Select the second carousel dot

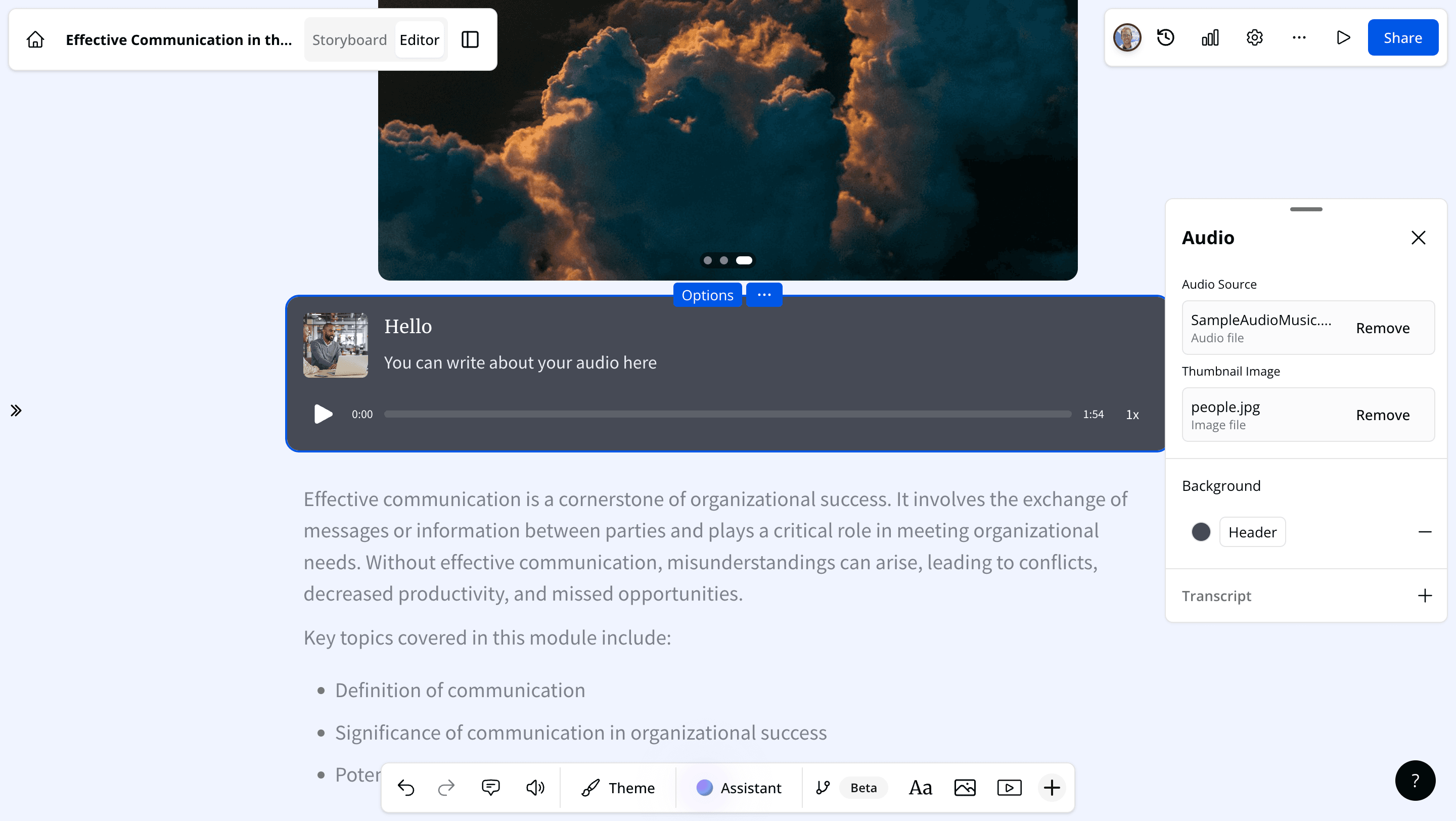pyautogui.click(x=723, y=260)
